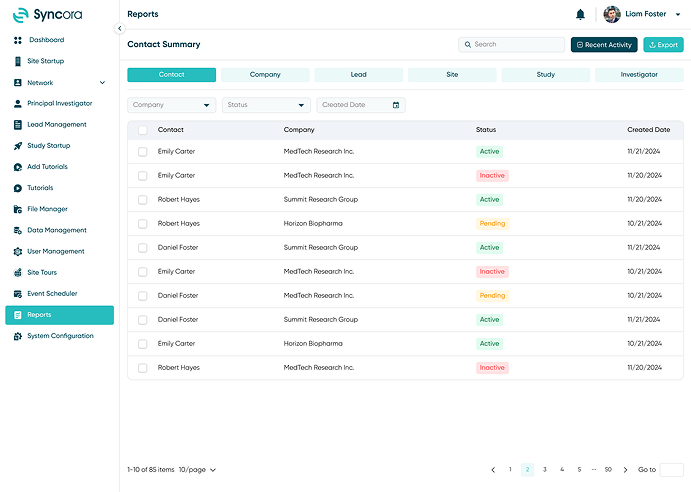Go to page 3
The height and width of the screenshot is (492, 691).
pos(545,470)
